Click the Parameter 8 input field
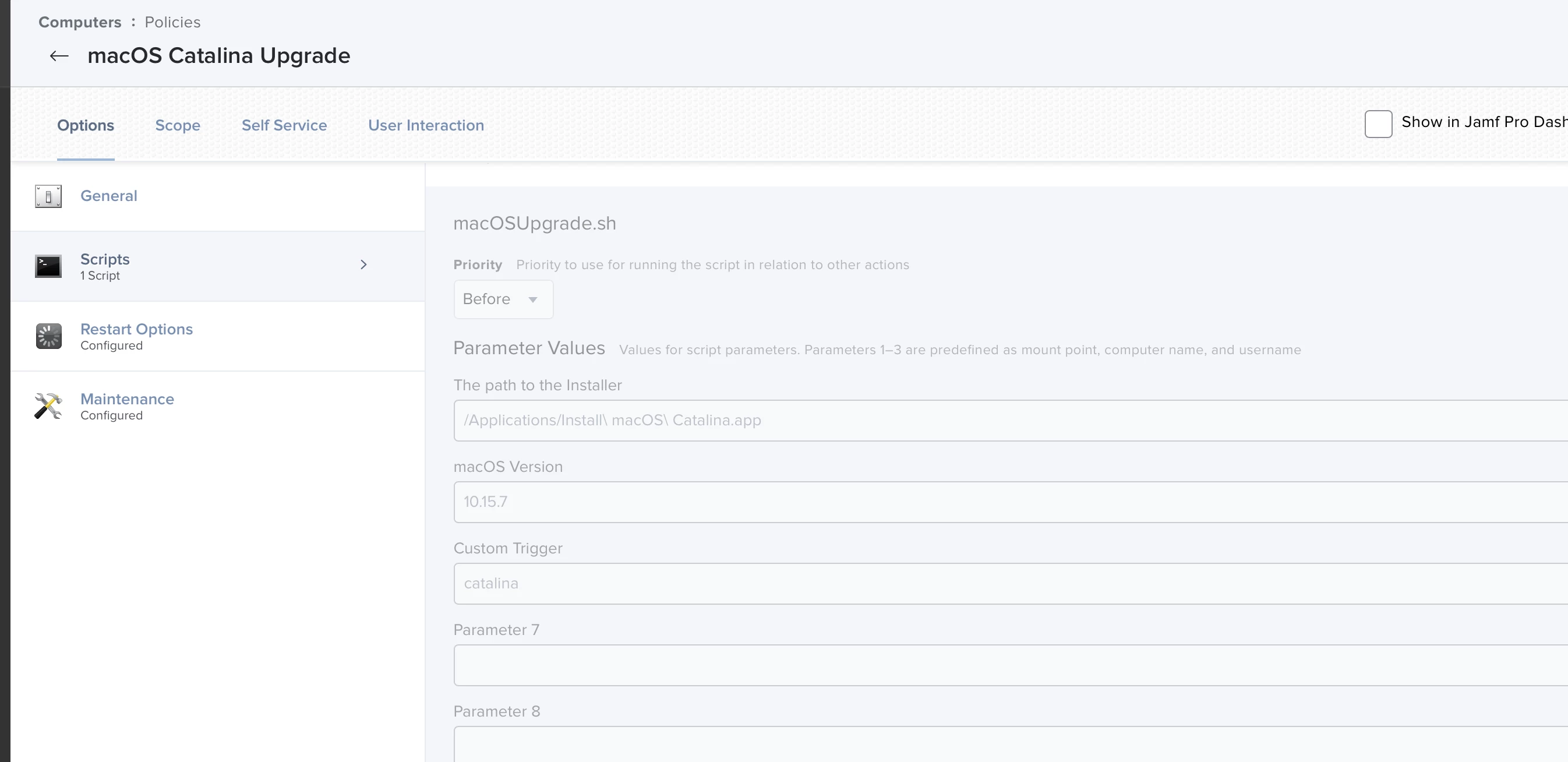 (x=1011, y=744)
